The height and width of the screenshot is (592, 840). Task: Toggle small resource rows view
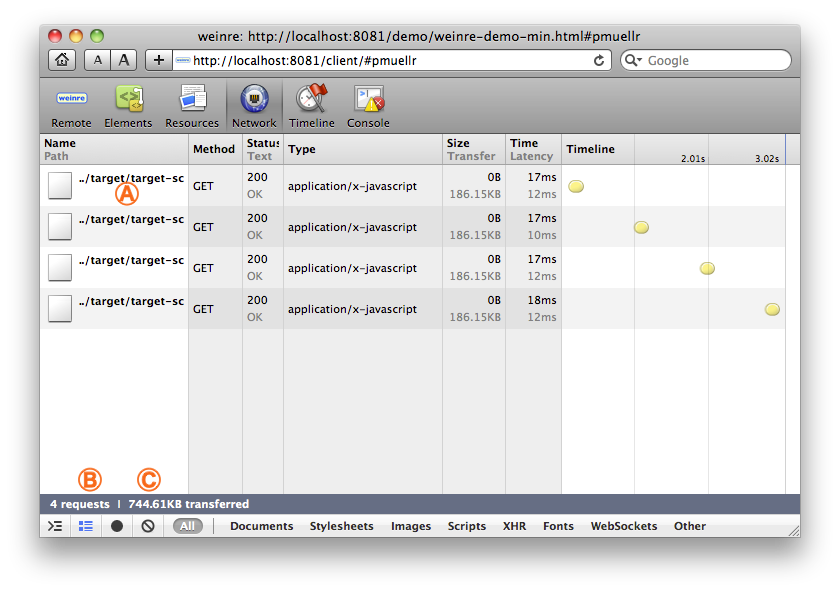[x=86, y=526]
